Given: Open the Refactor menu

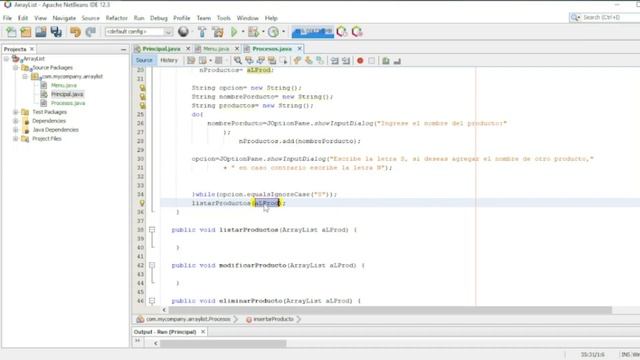Looking at the screenshot, I should click(x=117, y=18).
